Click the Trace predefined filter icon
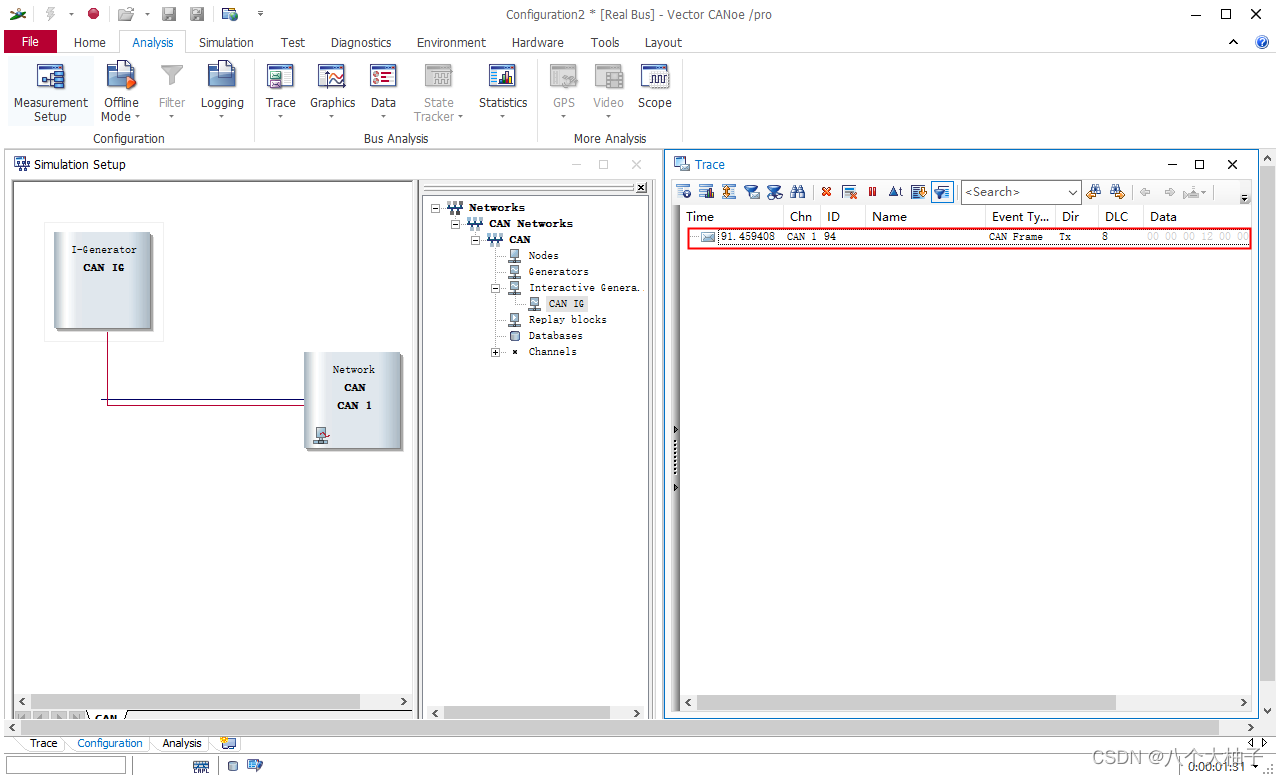 click(x=752, y=192)
